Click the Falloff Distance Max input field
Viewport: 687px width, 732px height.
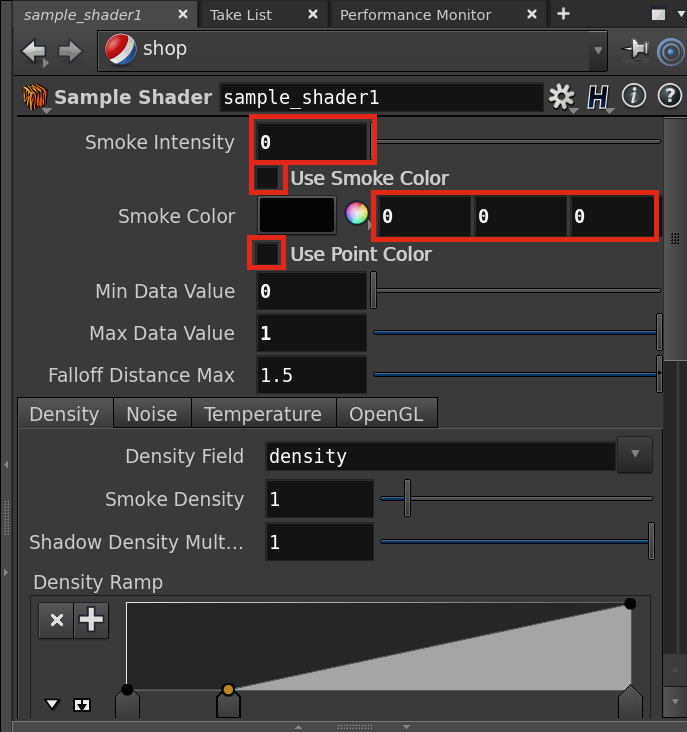311,375
